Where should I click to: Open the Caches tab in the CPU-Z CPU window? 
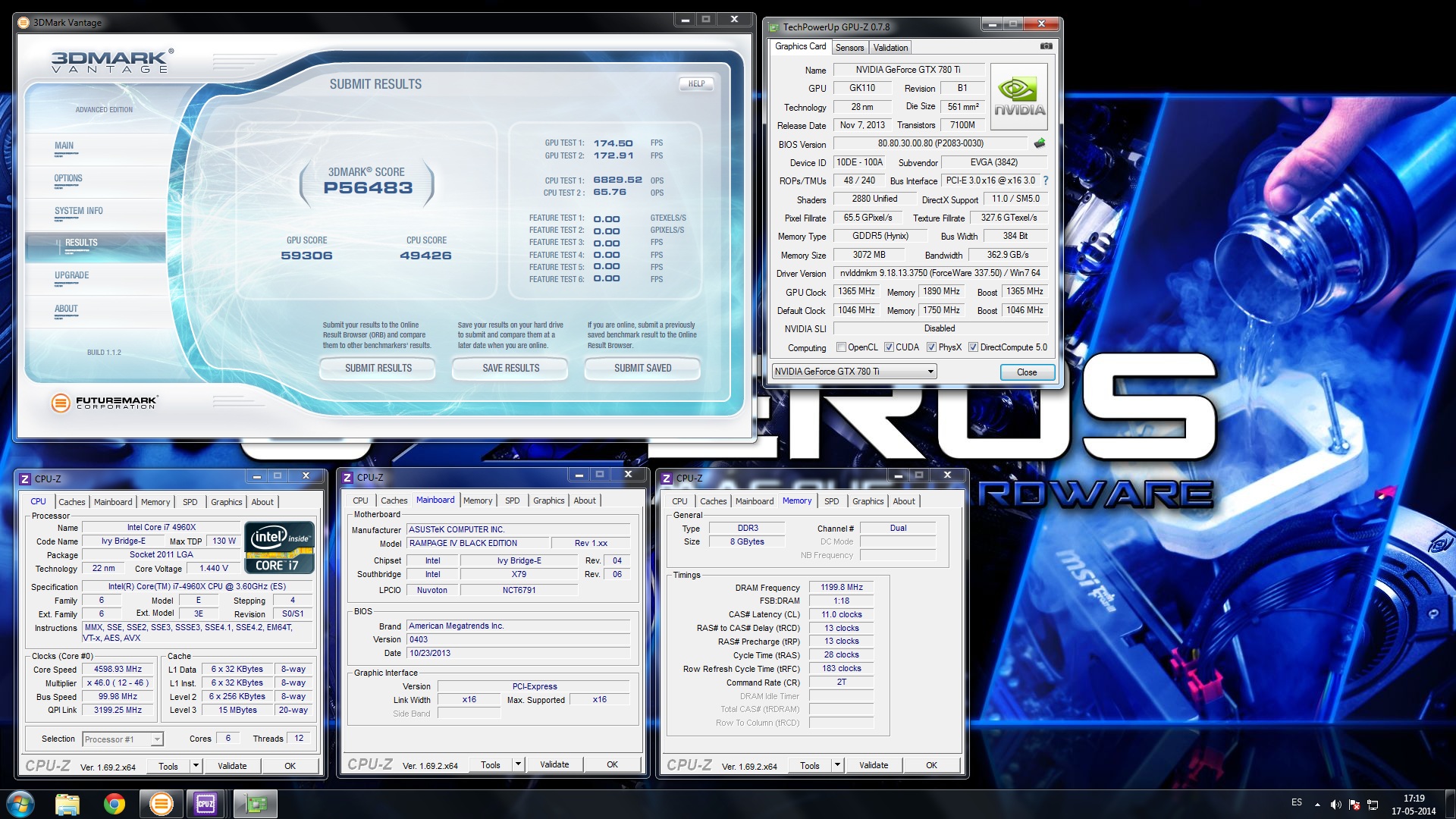72,502
